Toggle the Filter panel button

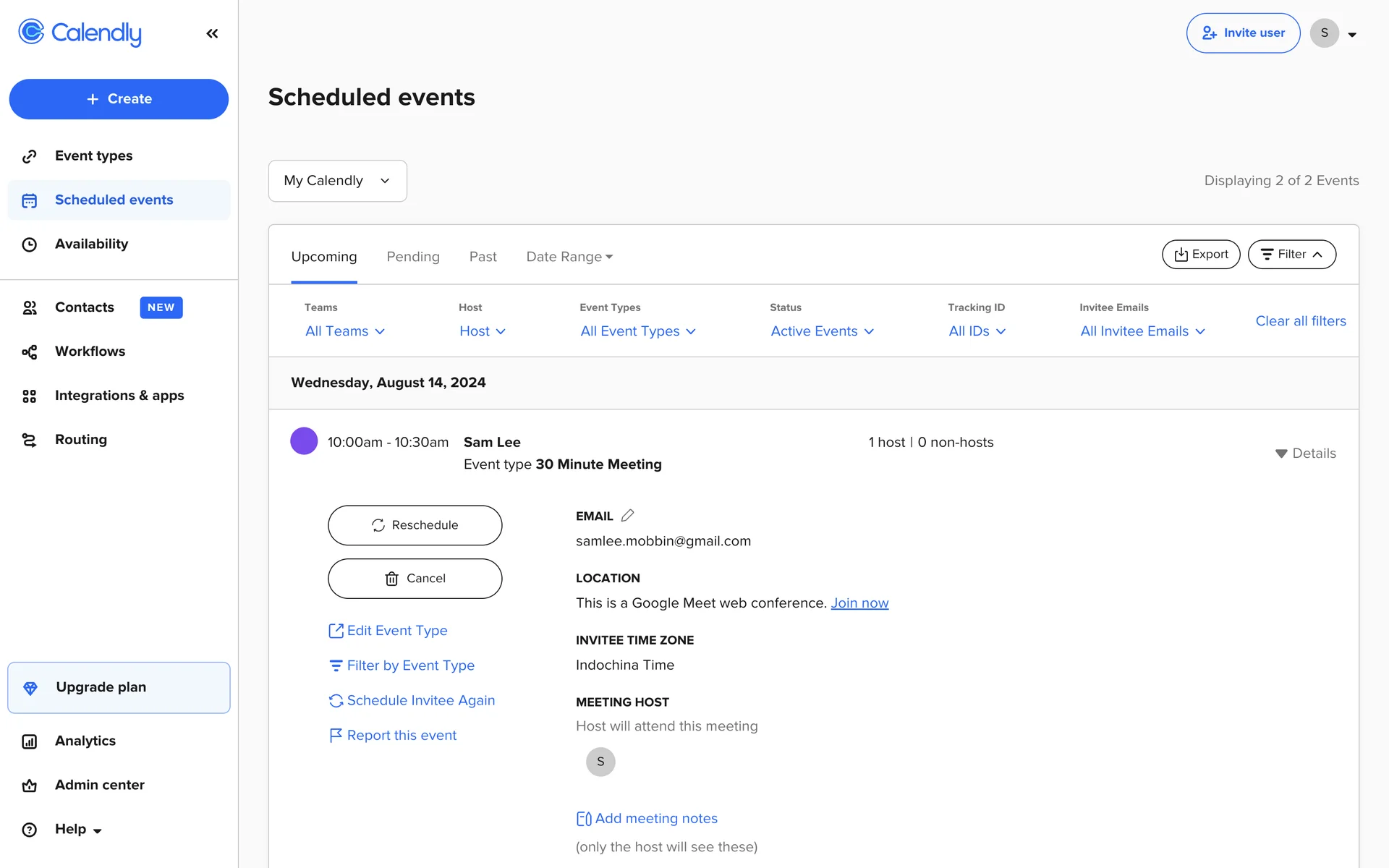coord(1291,255)
